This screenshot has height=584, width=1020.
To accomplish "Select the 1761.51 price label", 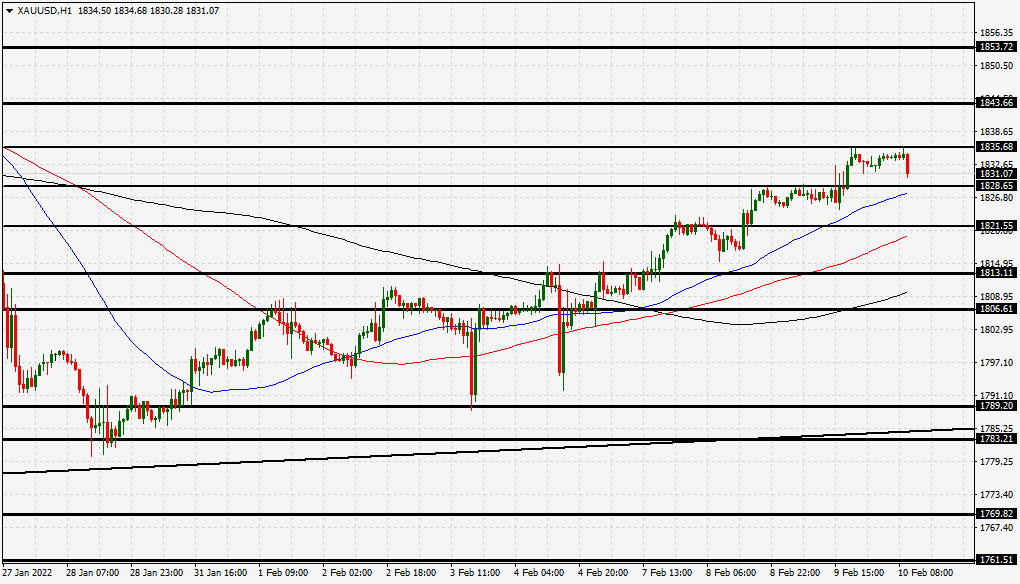I will click(x=997, y=560).
